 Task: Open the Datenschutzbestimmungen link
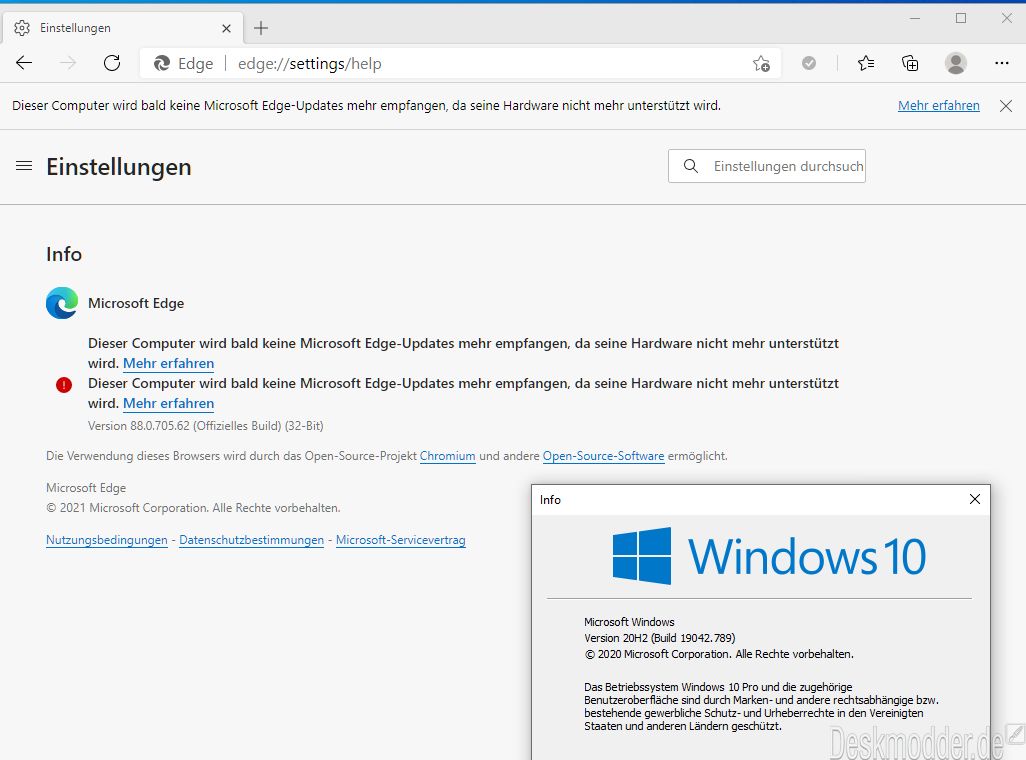tap(251, 540)
